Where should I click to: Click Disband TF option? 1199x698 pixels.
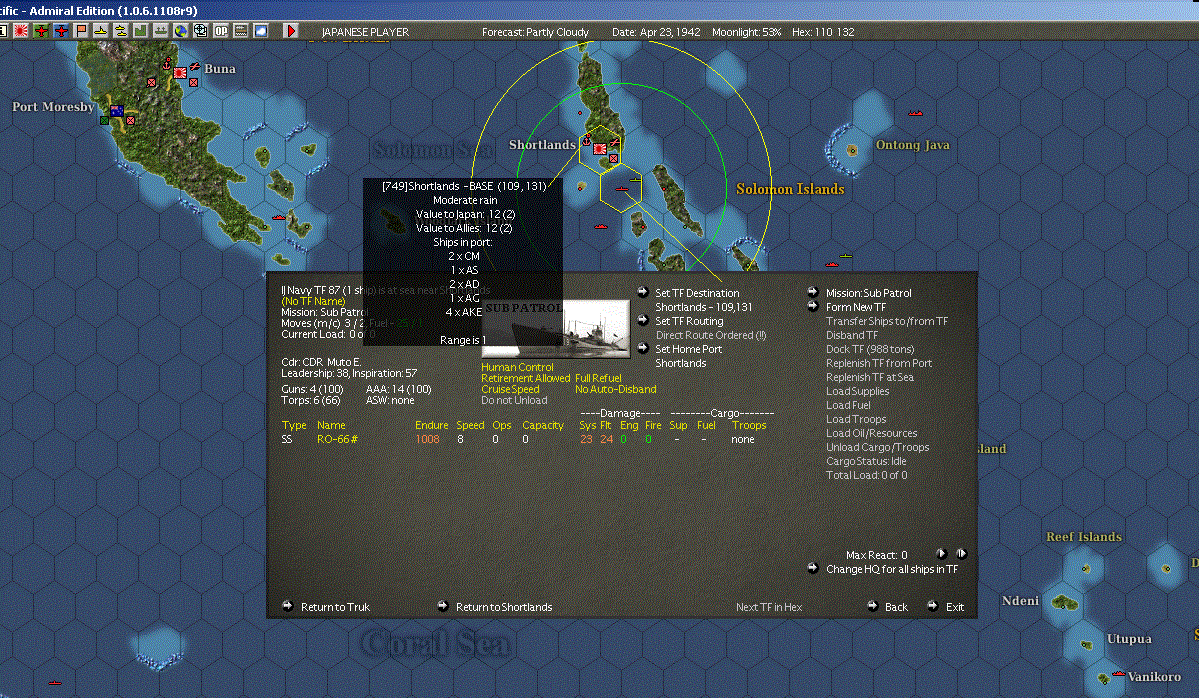[852, 335]
